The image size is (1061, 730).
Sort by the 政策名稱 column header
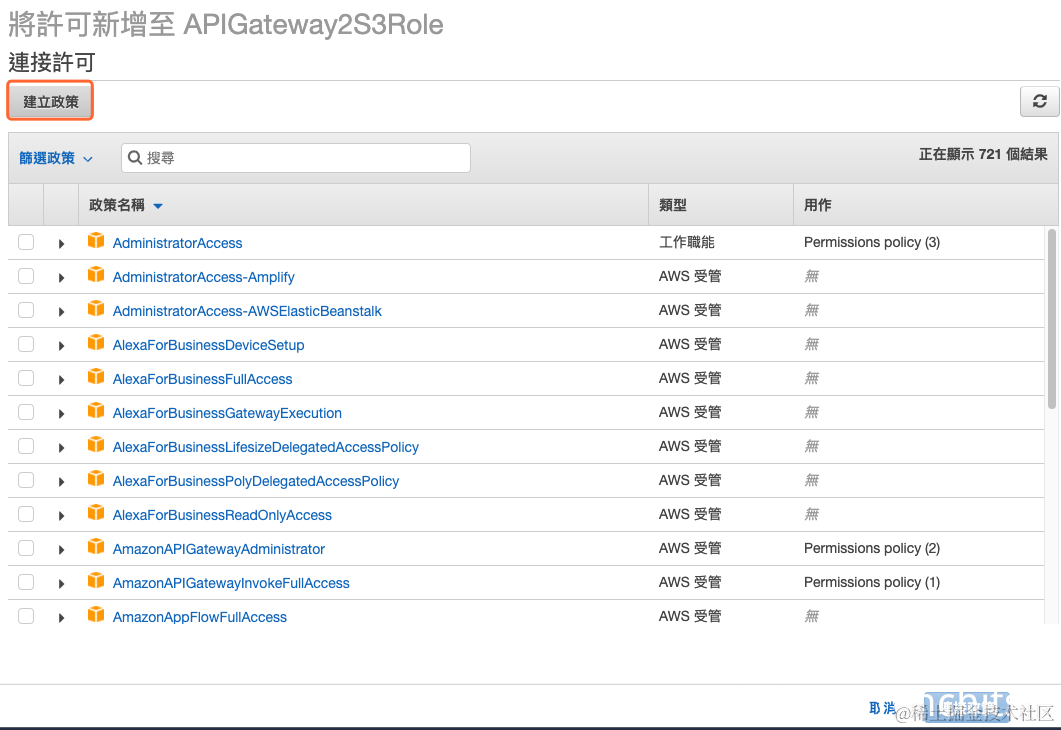[126, 205]
